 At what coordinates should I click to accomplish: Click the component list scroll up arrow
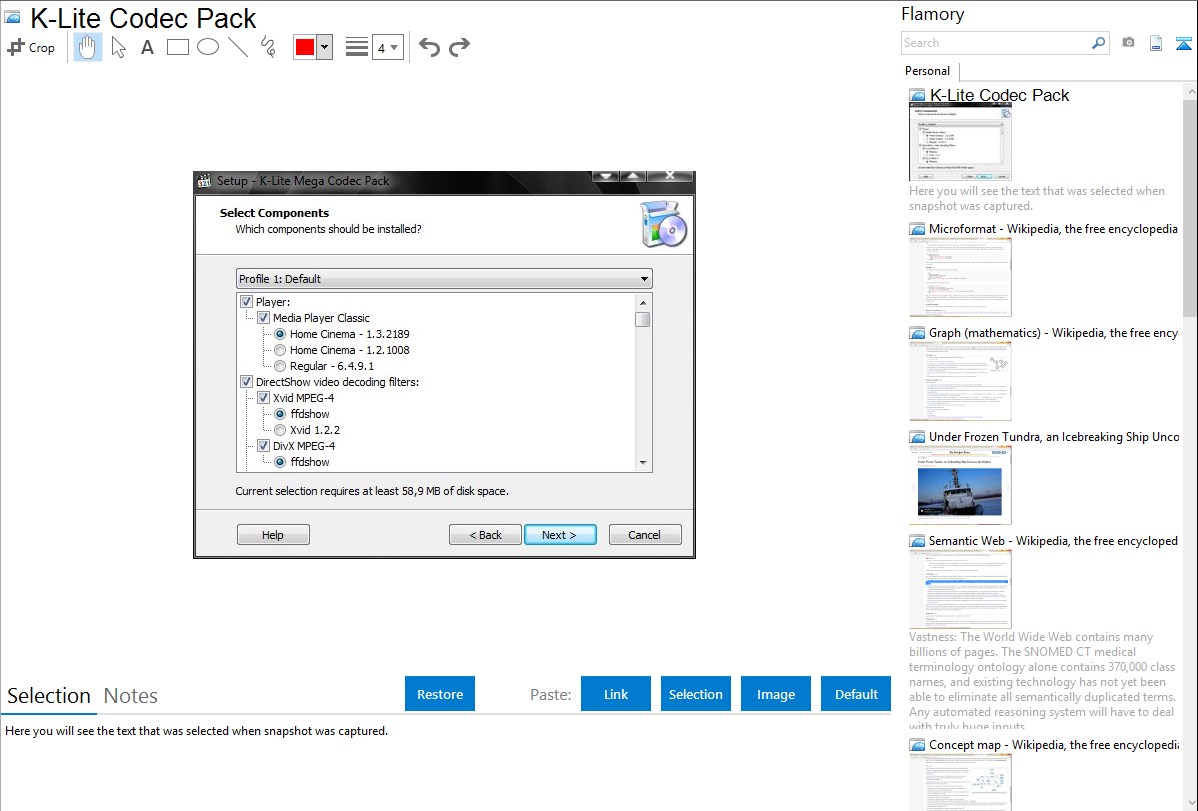click(x=643, y=303)
